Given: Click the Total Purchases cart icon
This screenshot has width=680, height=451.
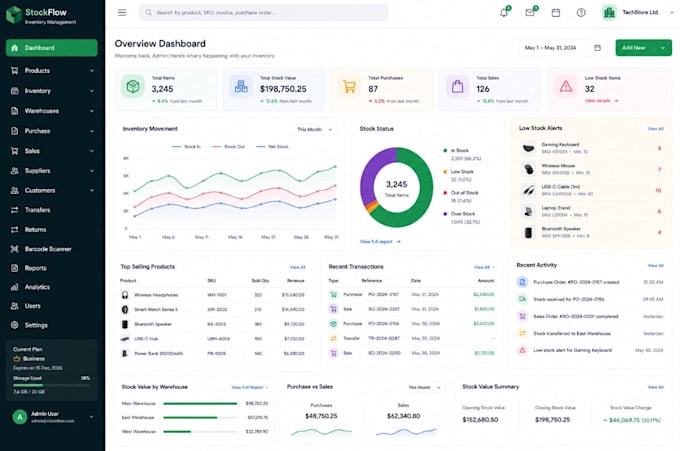Looking at the screenshot, I should tap(349, 86).
